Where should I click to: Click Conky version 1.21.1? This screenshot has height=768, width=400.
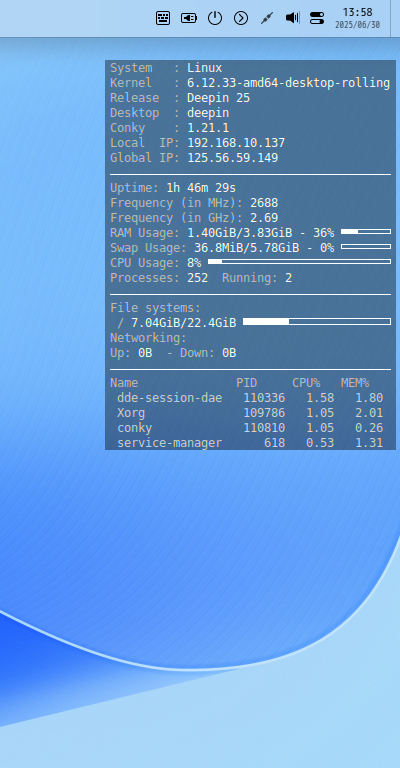pyautogui.click(x=208, y=128)
